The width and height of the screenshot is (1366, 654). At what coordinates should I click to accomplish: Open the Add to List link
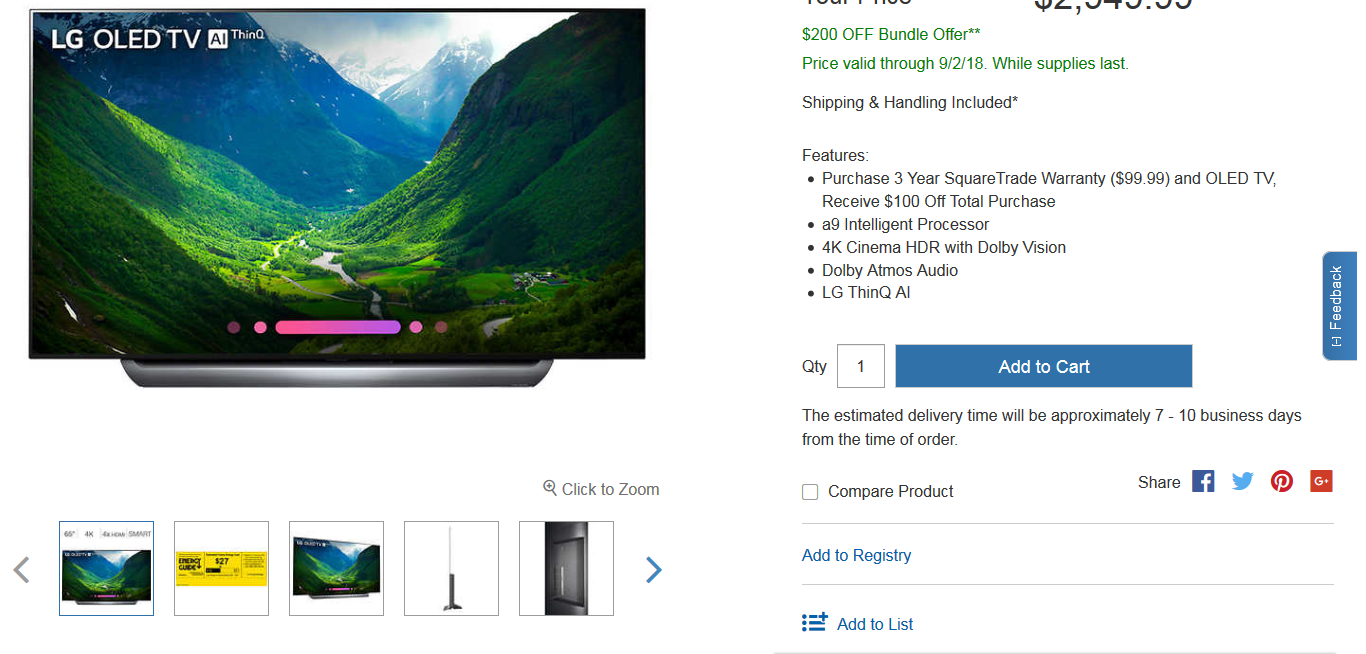[875, 624]
